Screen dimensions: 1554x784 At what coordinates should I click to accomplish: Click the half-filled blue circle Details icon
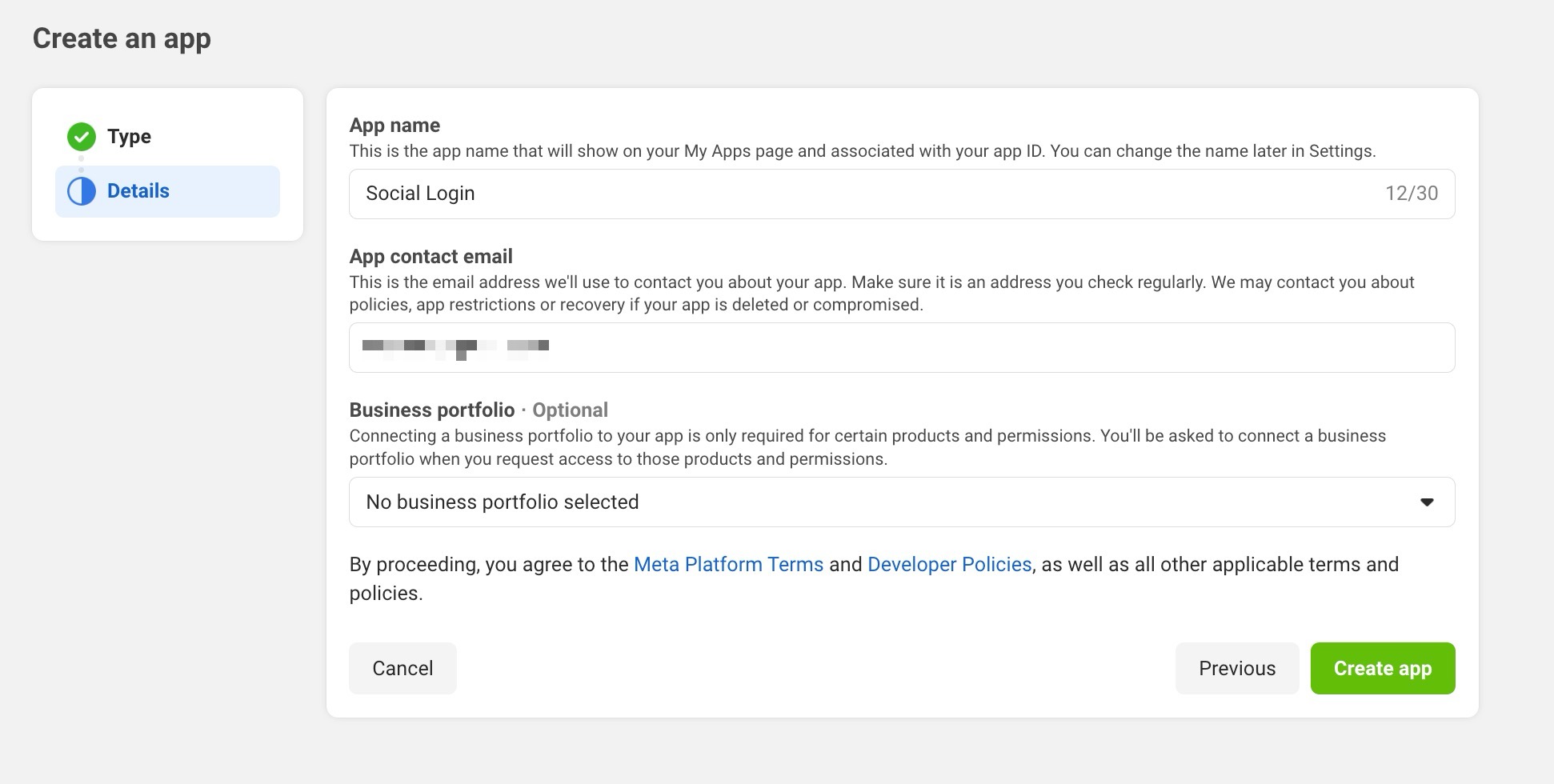(x=81, y=191)
